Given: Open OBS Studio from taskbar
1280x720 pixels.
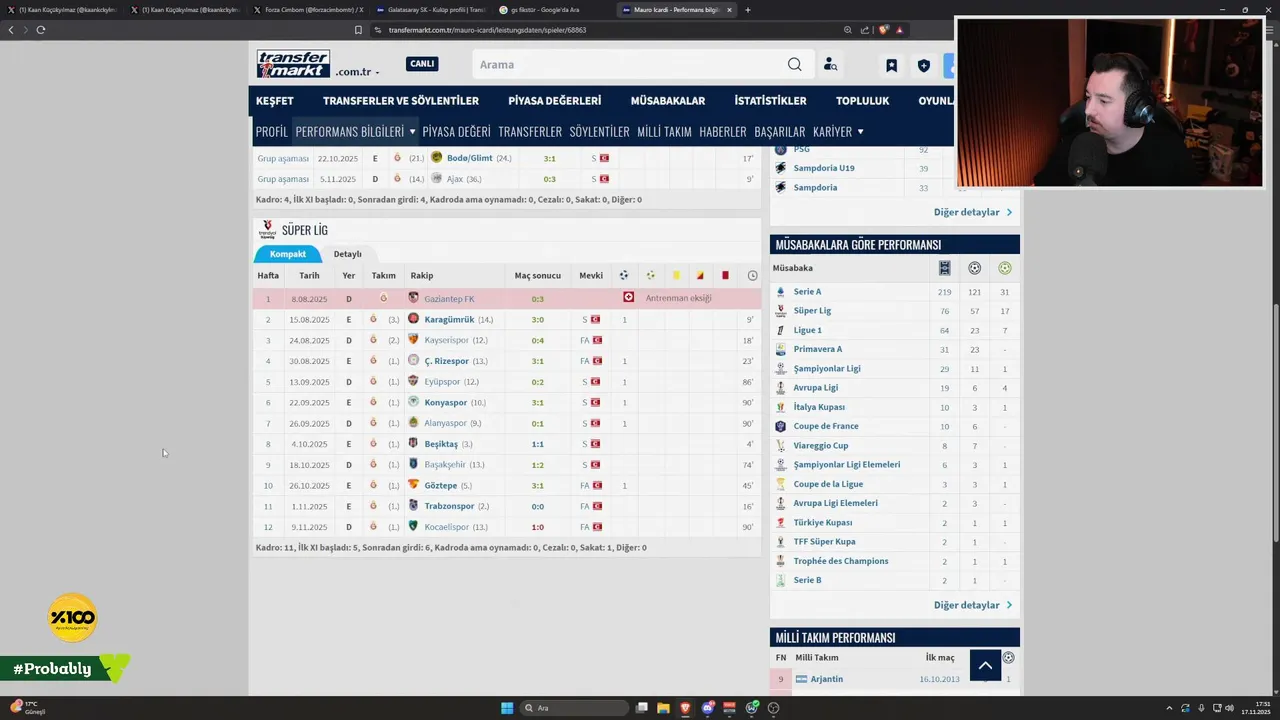Looking at the screenshot, I should point(773,708).
